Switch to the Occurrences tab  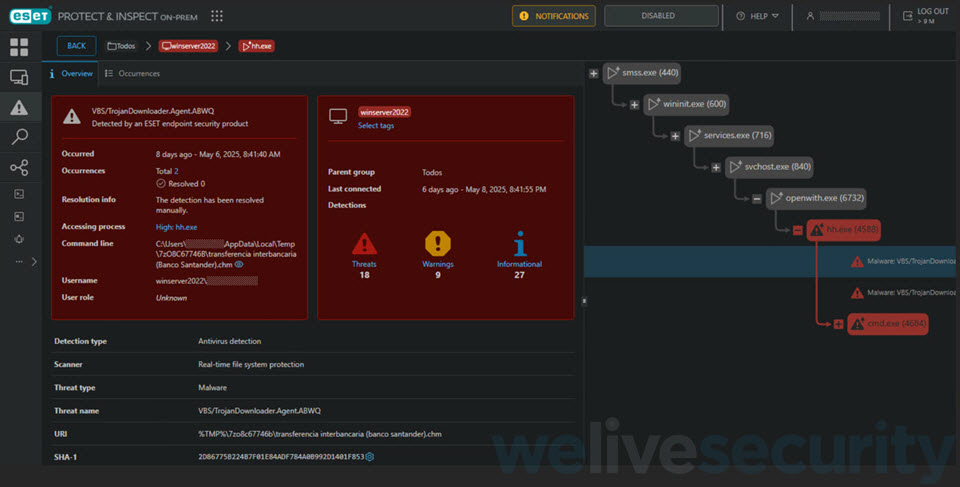coord(132,74)
